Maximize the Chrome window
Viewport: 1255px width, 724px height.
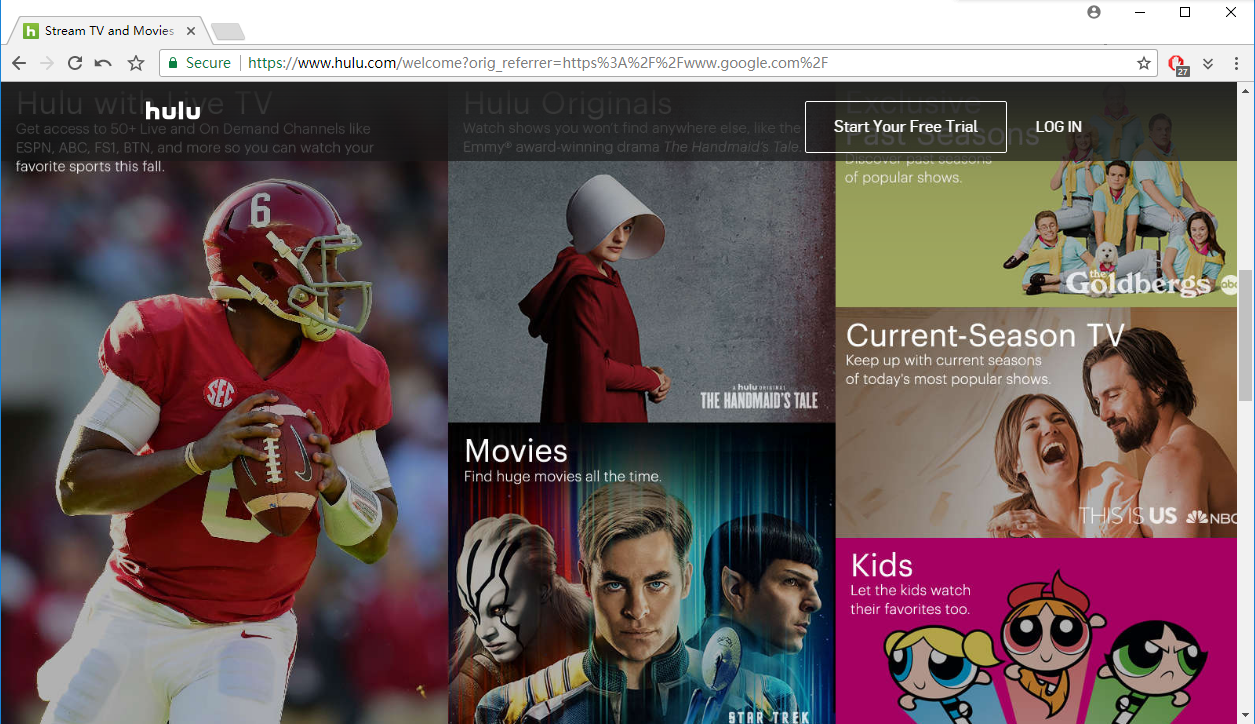(x=1185, y=12)
